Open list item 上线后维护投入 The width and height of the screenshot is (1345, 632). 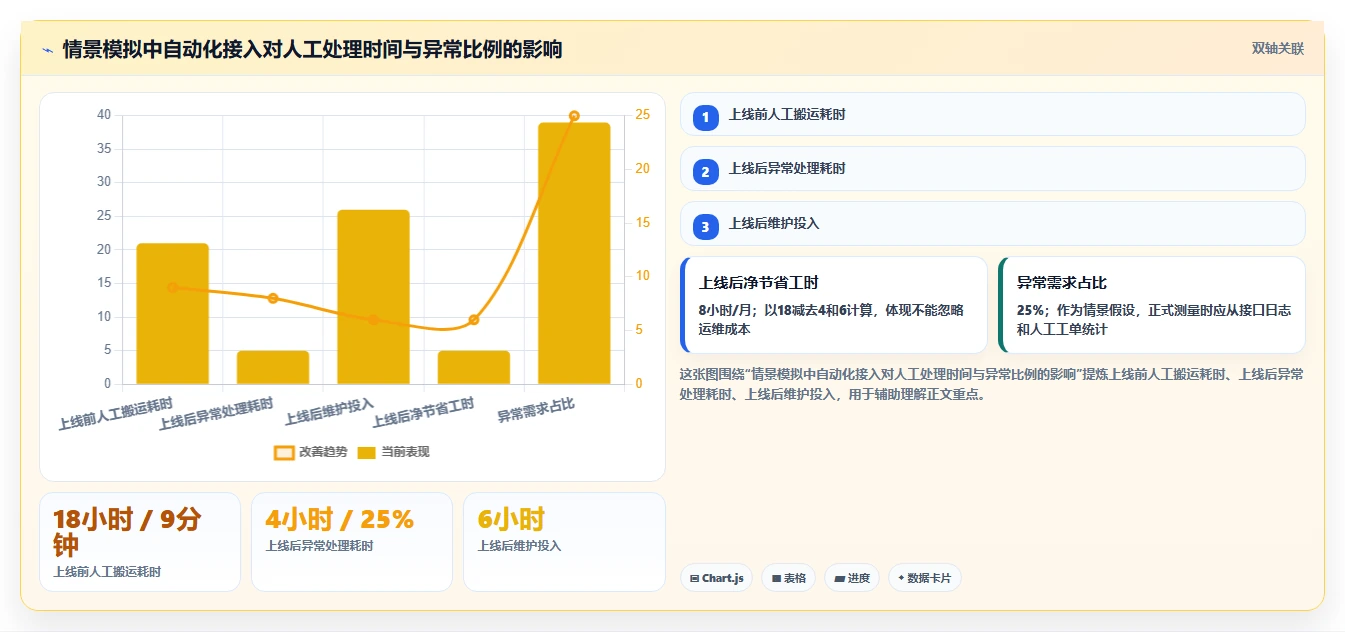(x=993, y=223)
